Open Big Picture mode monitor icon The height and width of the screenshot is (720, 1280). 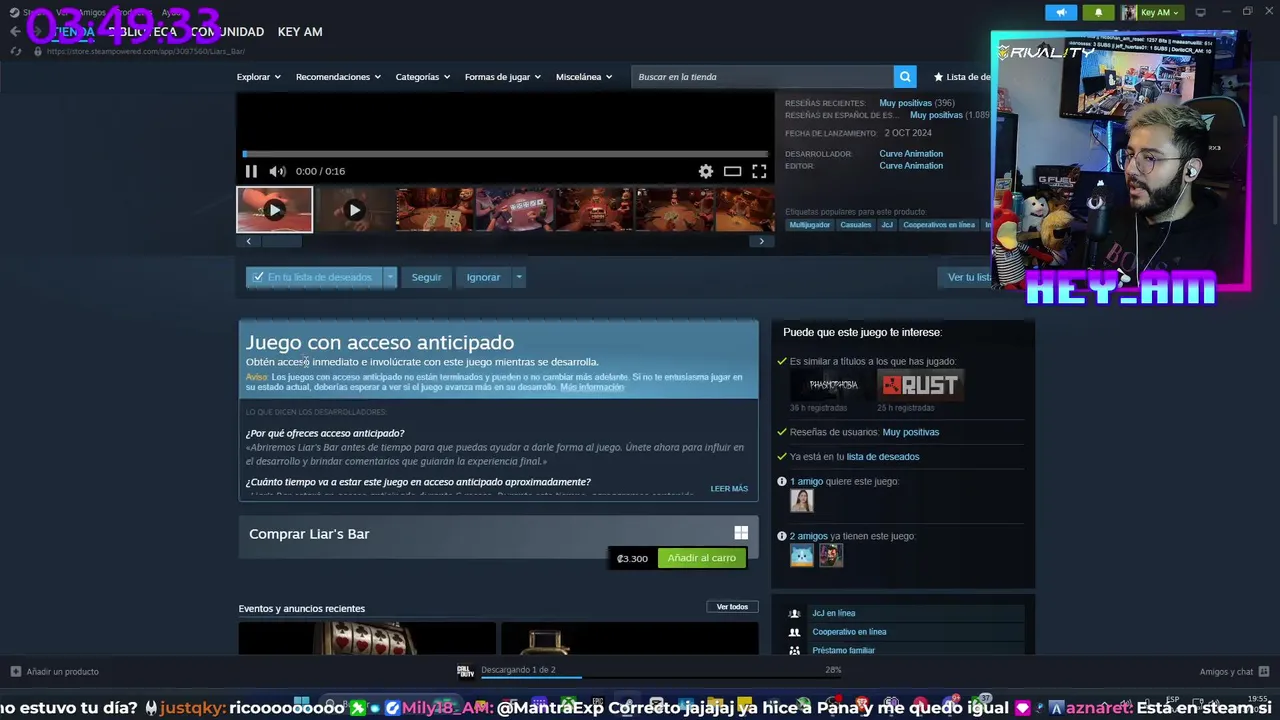point(1201,12)
